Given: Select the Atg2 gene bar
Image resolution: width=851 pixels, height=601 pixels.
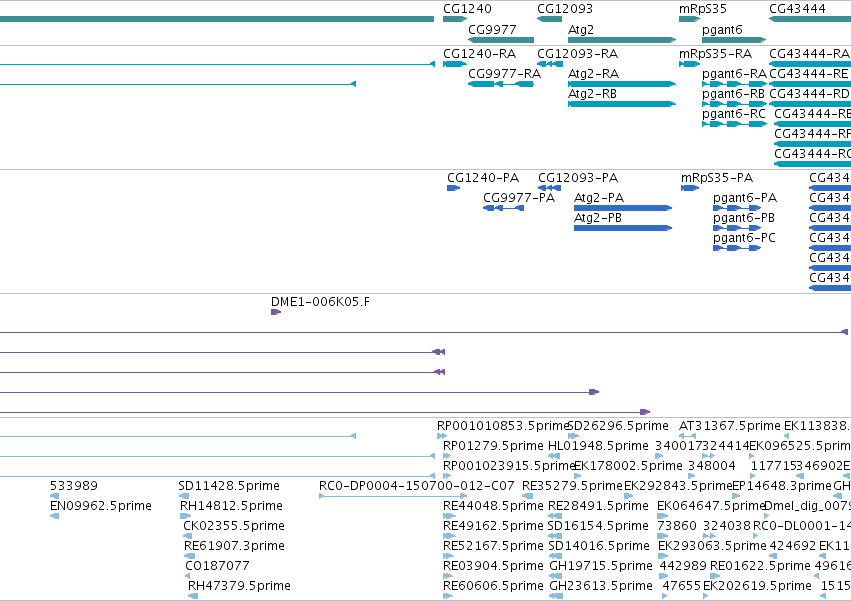Looking at the screenshot, I should click(622, 40).
